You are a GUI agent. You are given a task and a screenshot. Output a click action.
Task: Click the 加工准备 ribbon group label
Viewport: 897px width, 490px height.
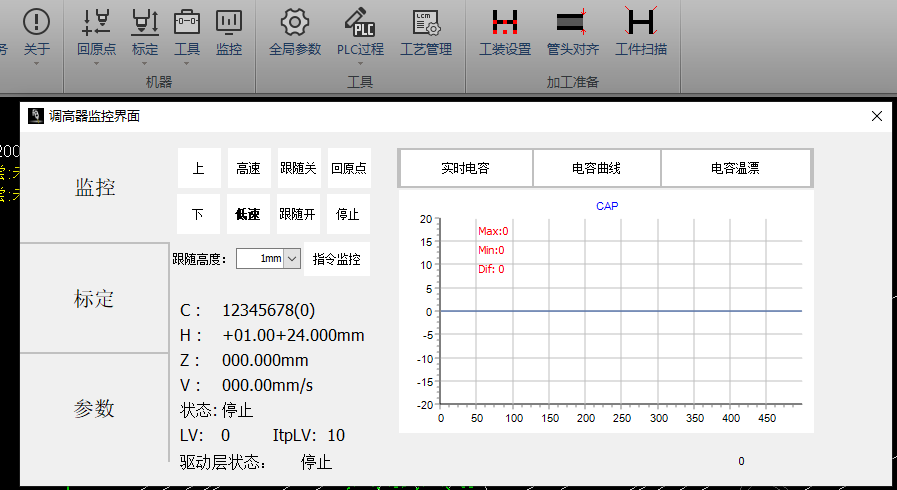point(573,82)
